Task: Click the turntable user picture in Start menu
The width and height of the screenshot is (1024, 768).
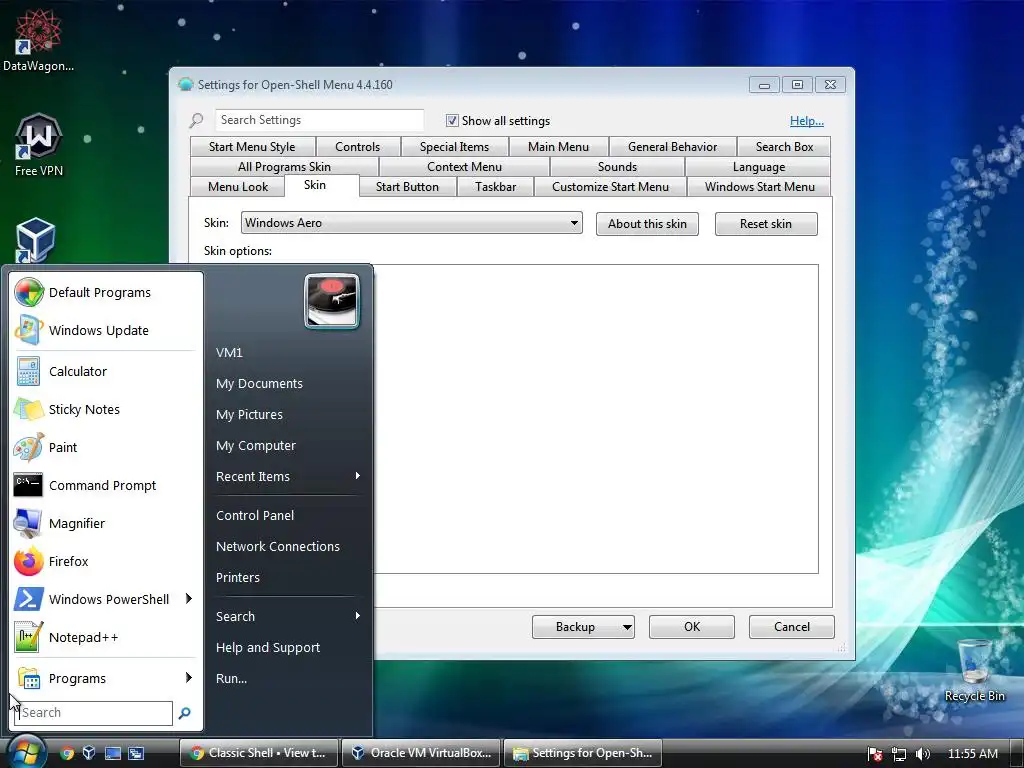Action: (332, 301)
